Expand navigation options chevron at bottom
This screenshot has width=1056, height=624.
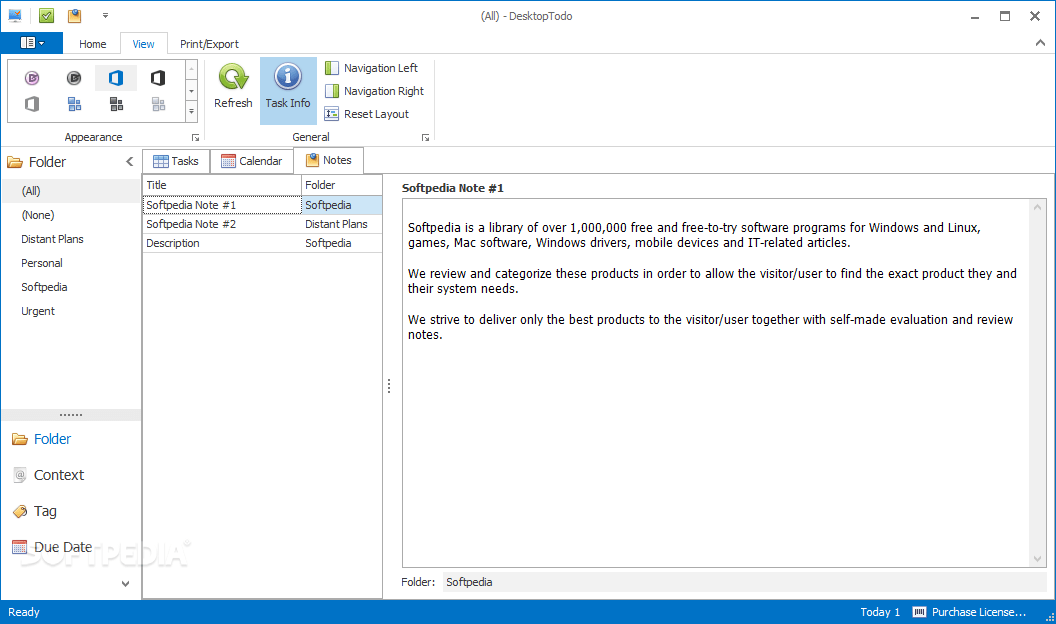(125, 584)
